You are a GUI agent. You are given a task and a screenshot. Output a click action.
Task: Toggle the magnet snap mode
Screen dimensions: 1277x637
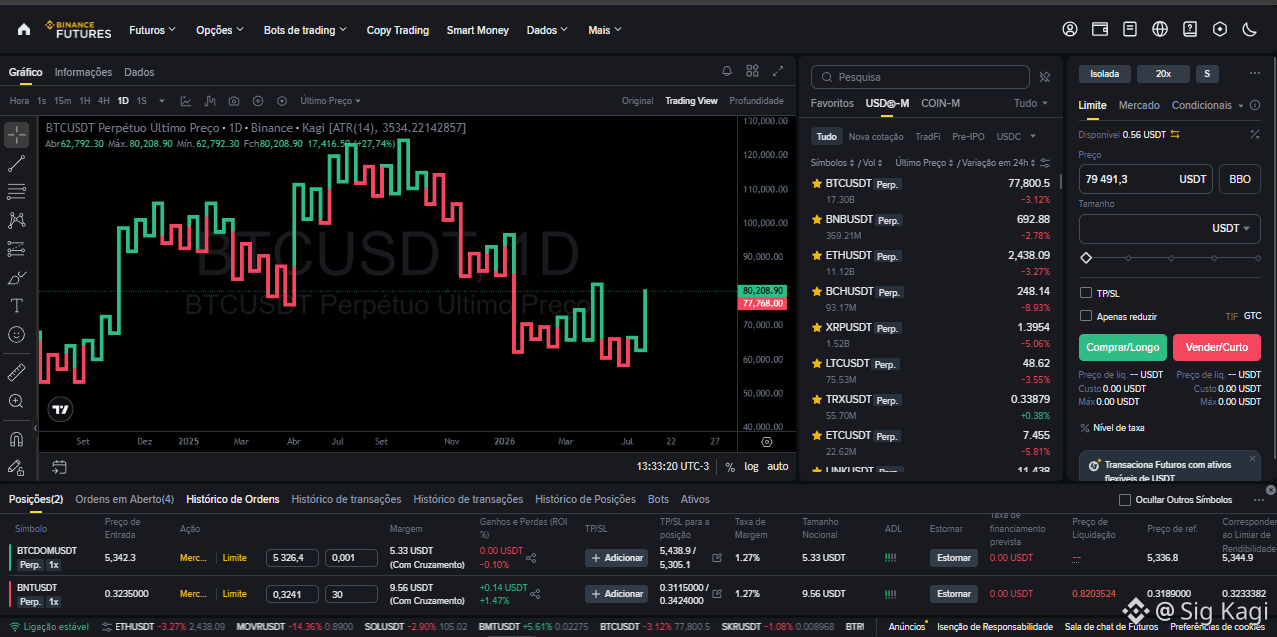[x=16, y=439]
